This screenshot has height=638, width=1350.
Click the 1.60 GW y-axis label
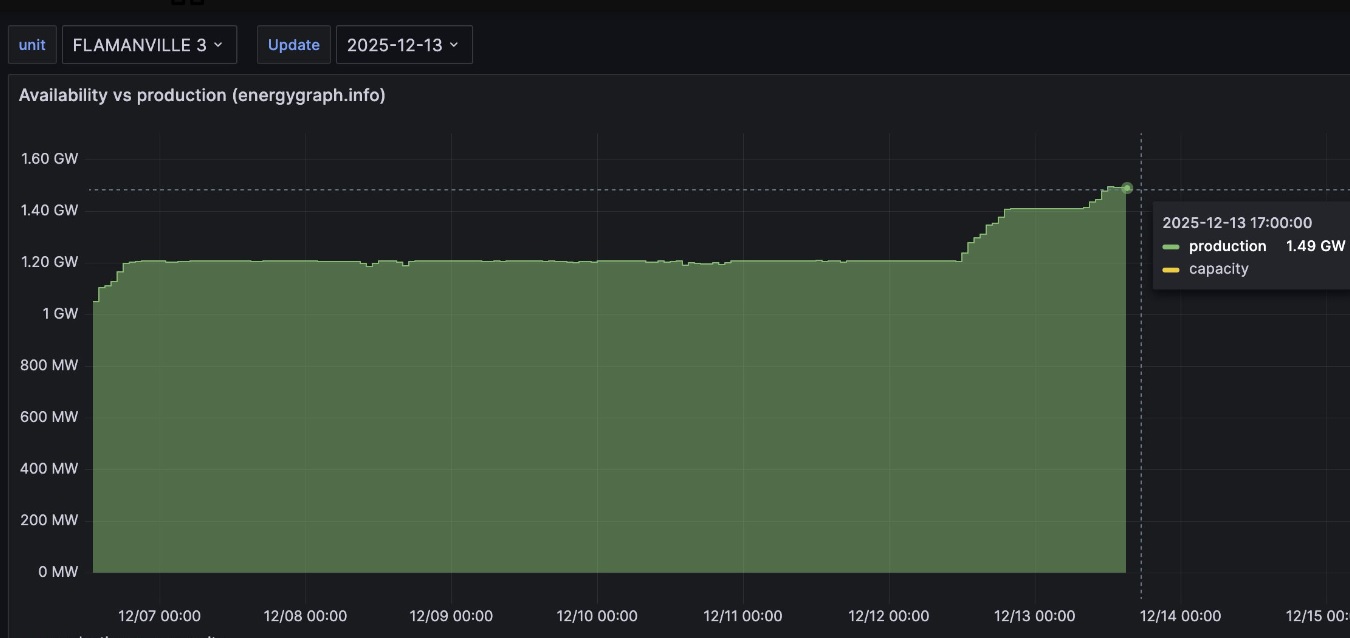49,158
